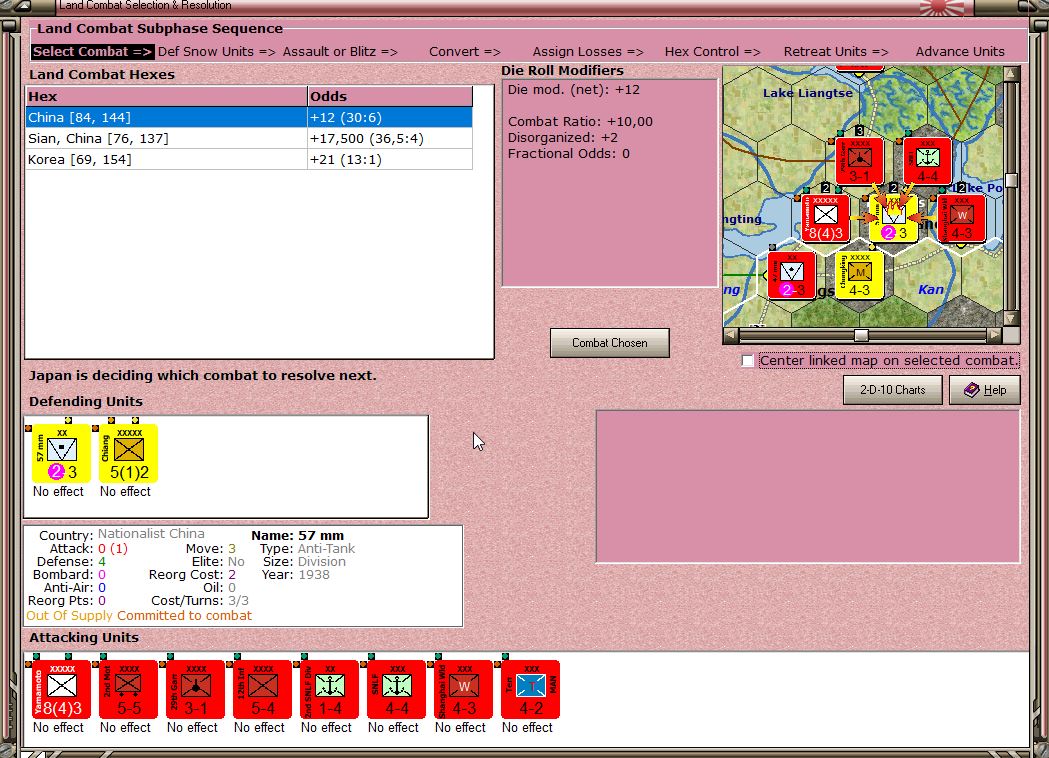
Task: Click the yellow defending stack under attack arrows
Action: tap(893, 218)
